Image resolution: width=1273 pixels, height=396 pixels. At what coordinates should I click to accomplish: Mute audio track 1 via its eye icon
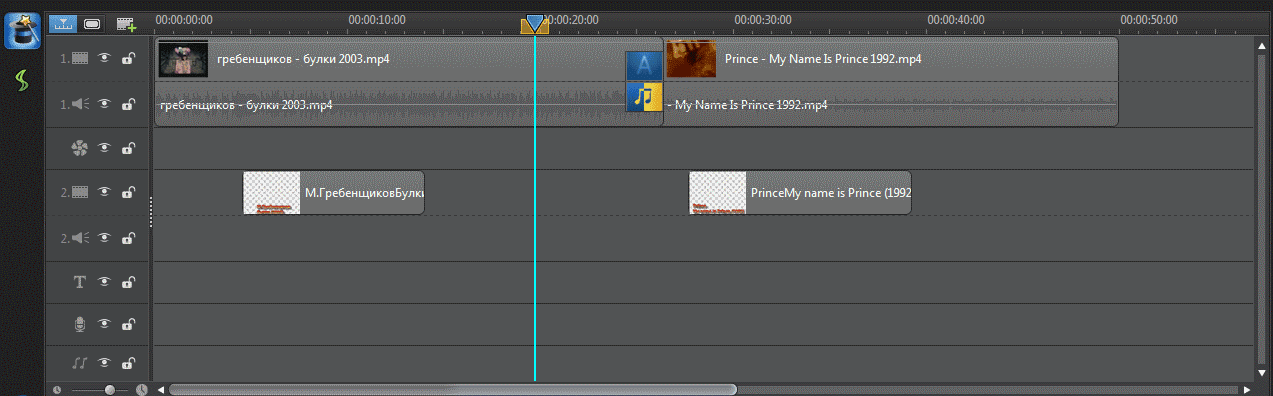(105, 104)
